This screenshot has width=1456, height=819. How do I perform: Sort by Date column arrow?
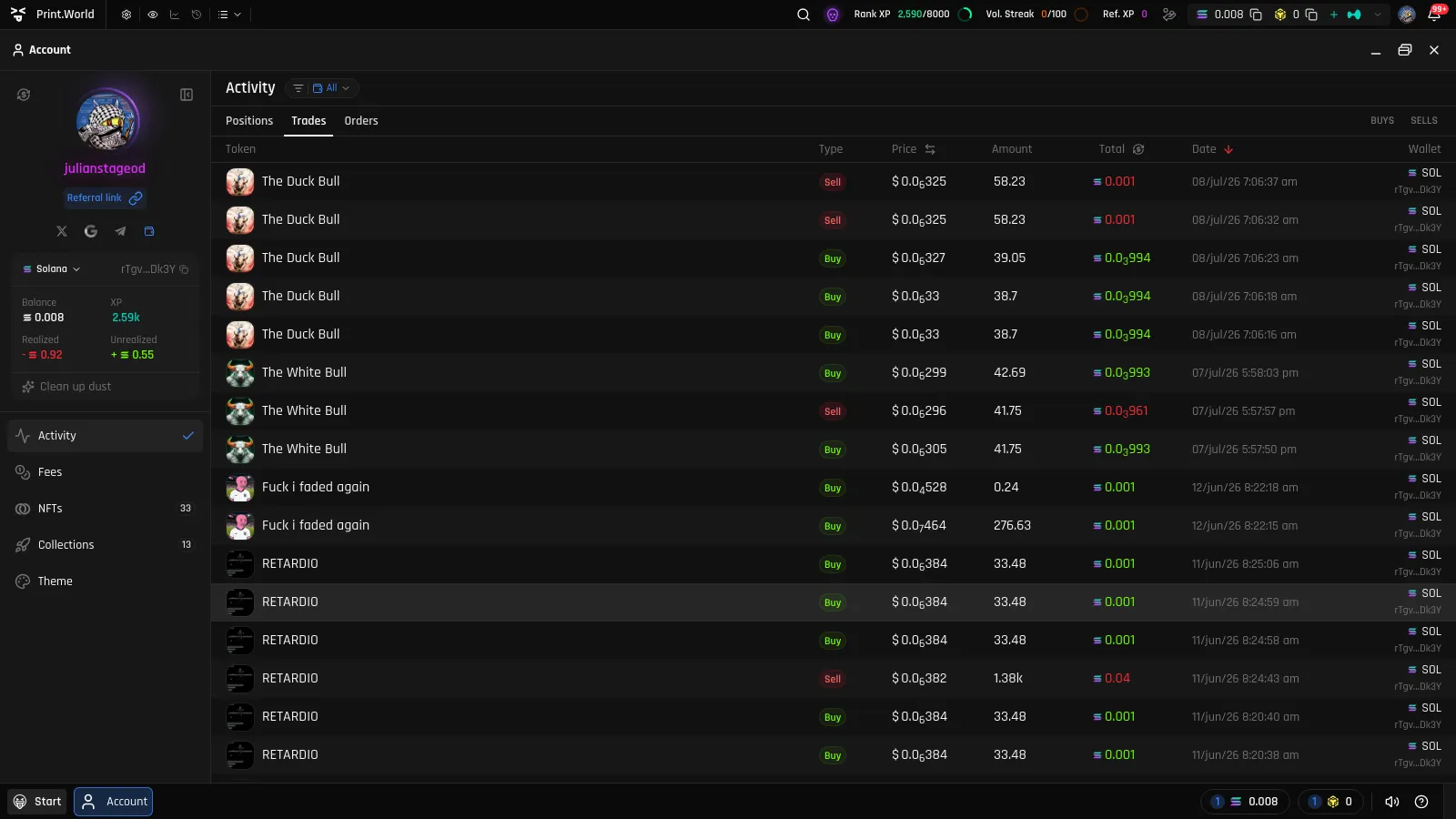coord(1228,149)
